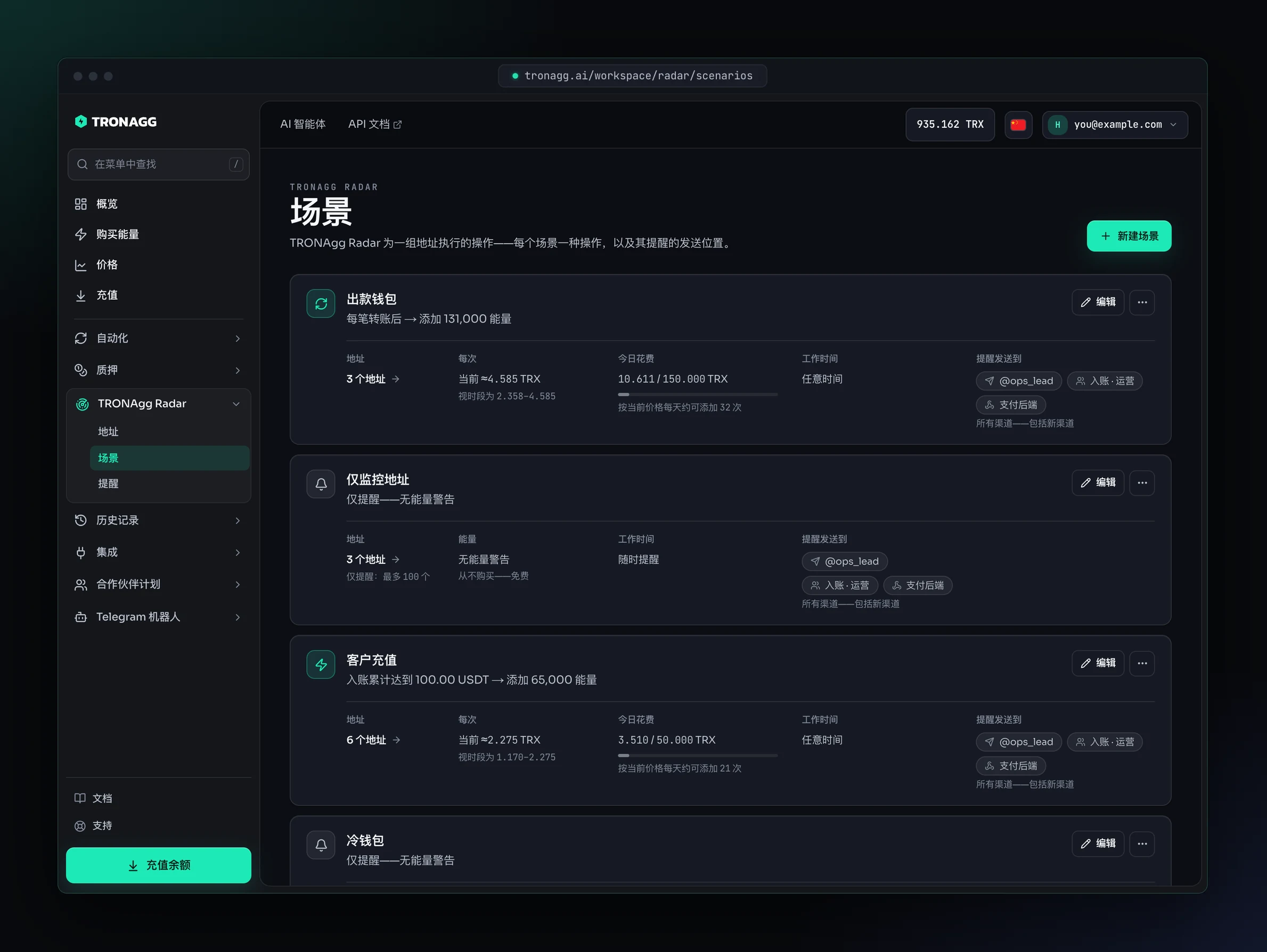Viewport: 1267px width, 952px height.
Task: Click the 充值余额 top-up button
Action: click(159, 865)
